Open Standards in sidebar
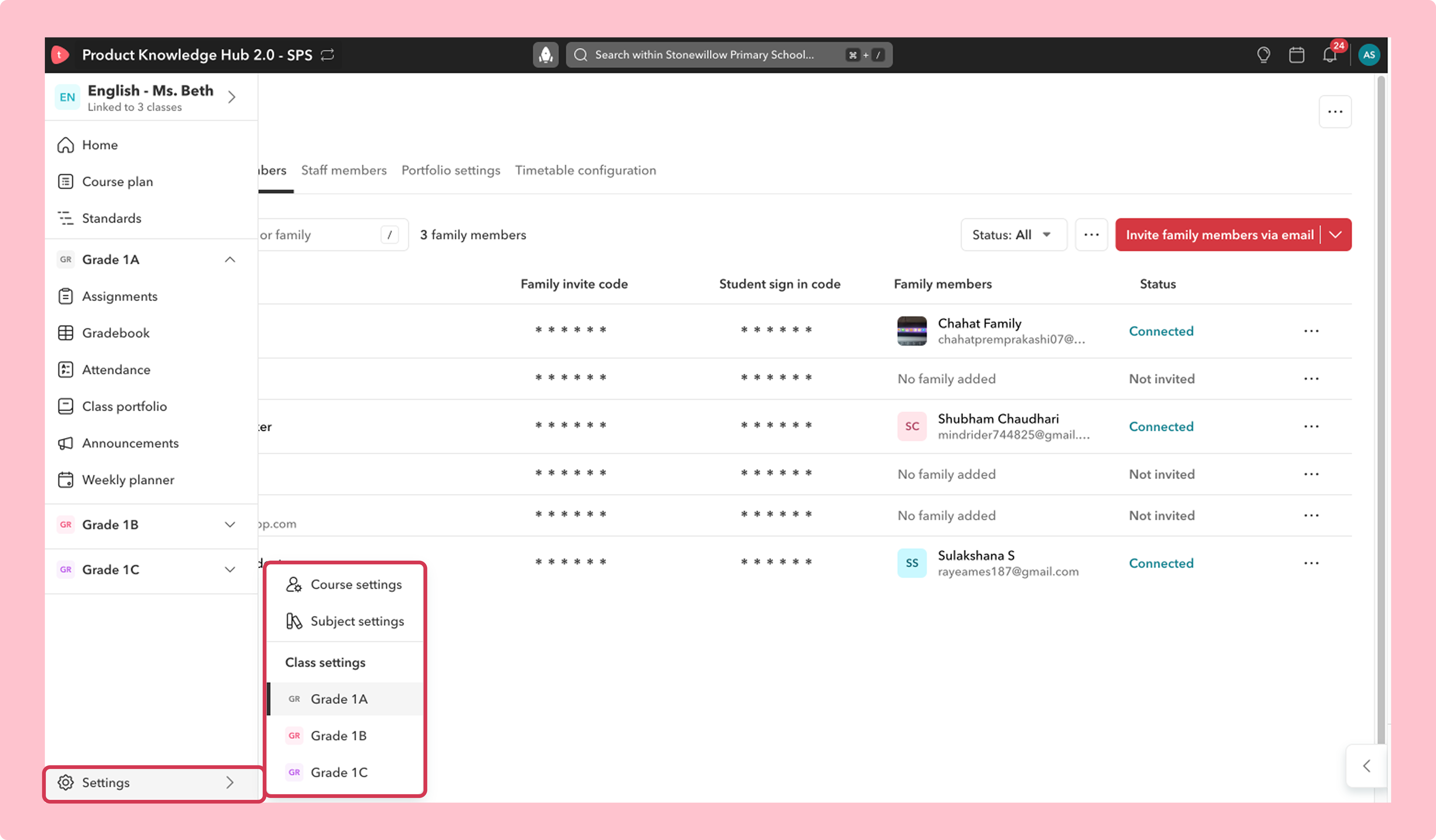This screenshot has height=840, width=1436. (x=151, y=218)
